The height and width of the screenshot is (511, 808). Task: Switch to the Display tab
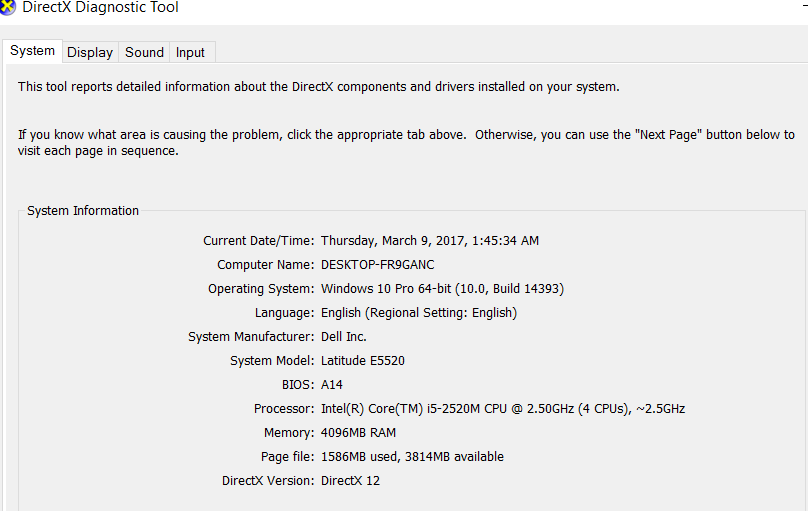pyautogui.click(x=90, y=52)
